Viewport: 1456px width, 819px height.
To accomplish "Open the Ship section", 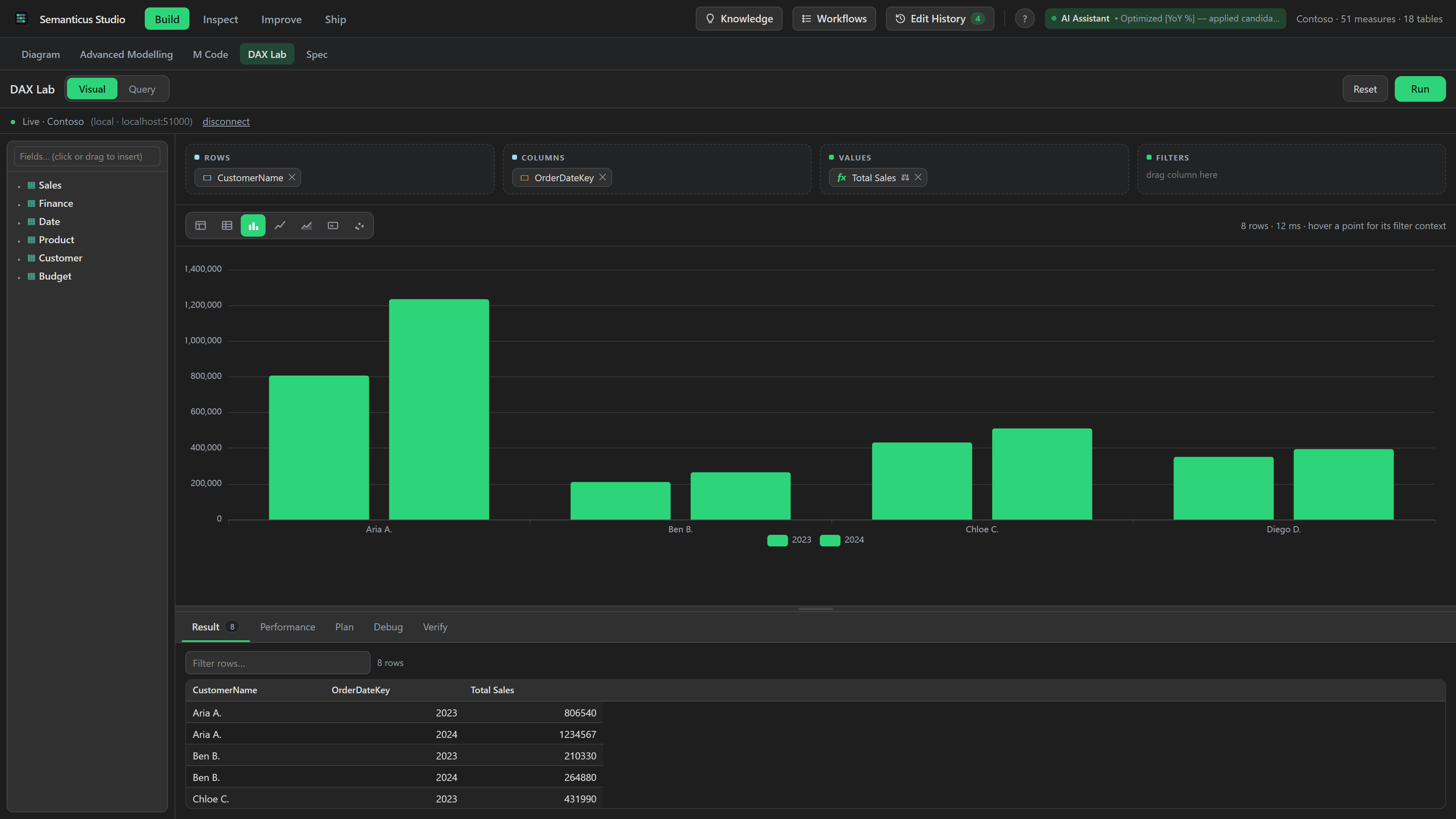I will tap(335, 19).
